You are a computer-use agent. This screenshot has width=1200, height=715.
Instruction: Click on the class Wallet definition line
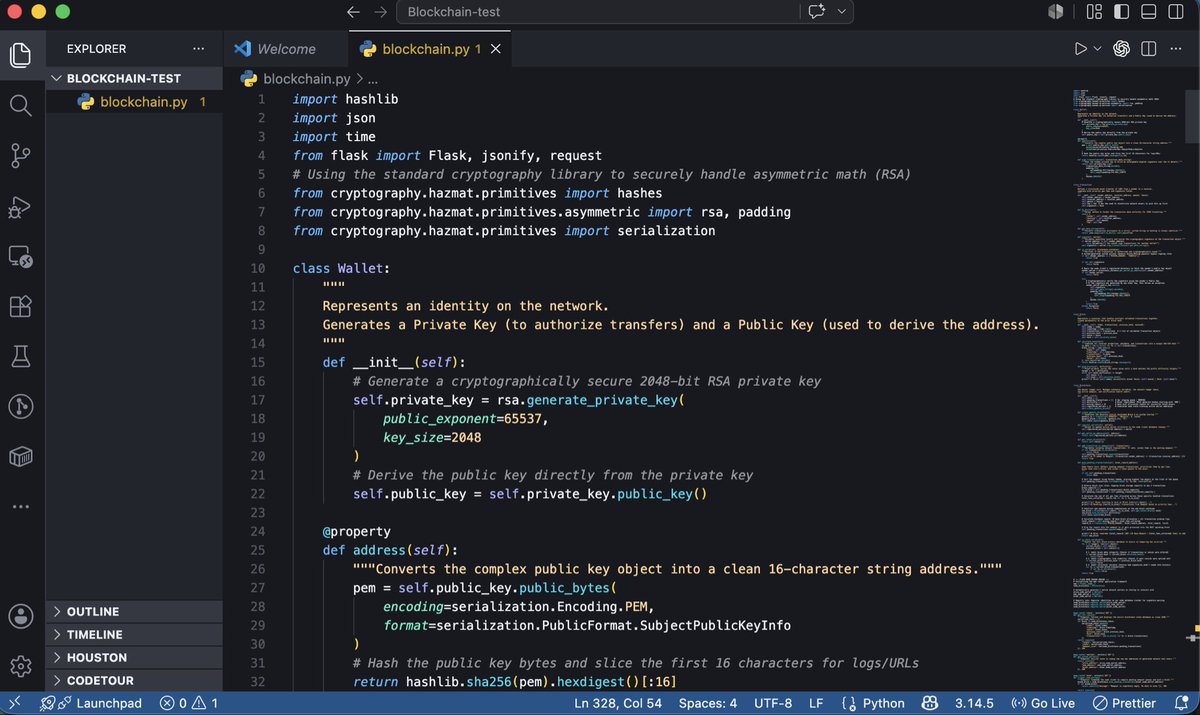click(x=341, y=268)
